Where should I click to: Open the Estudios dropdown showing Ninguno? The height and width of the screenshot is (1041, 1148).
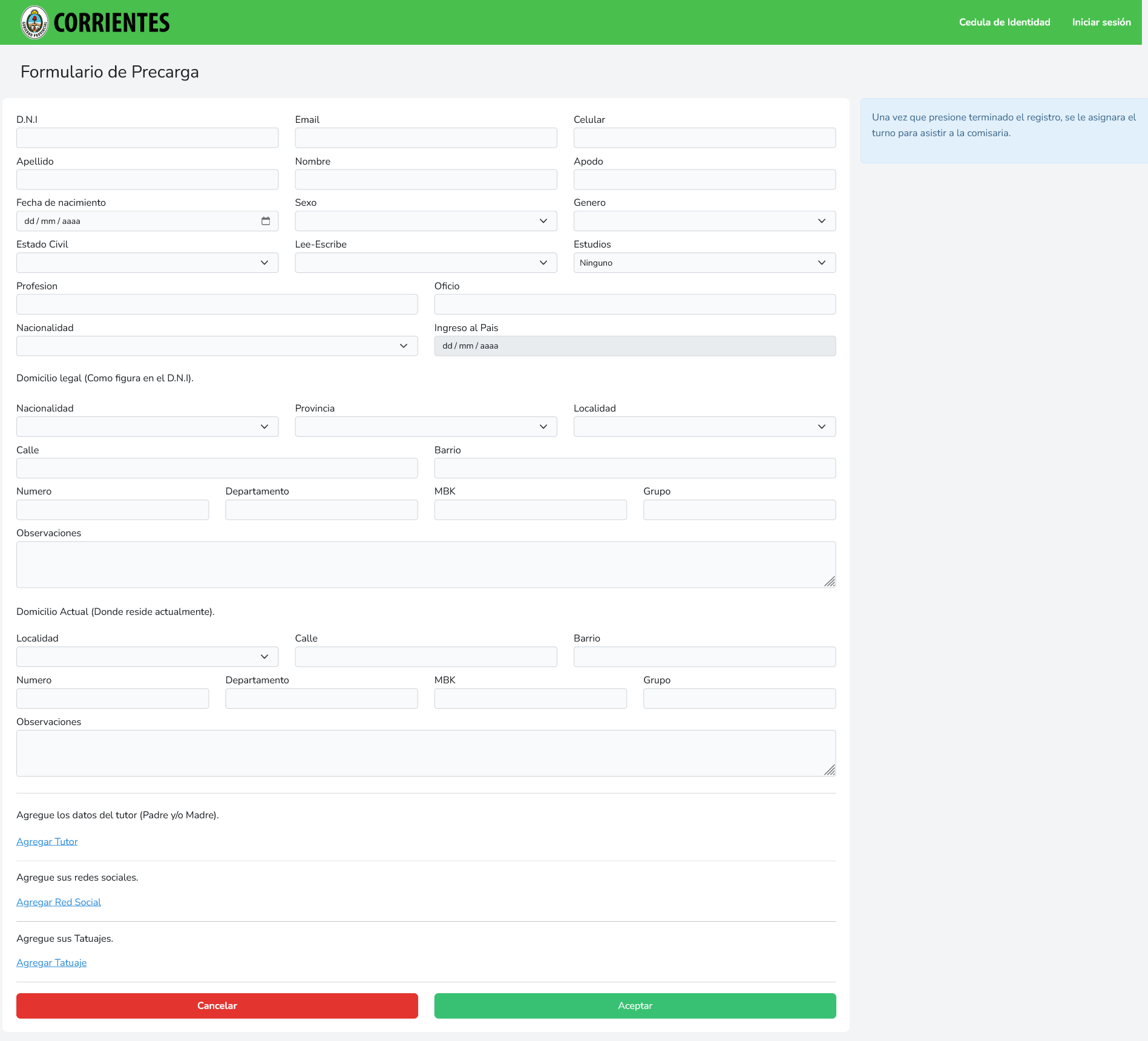[x=704, y=263]
